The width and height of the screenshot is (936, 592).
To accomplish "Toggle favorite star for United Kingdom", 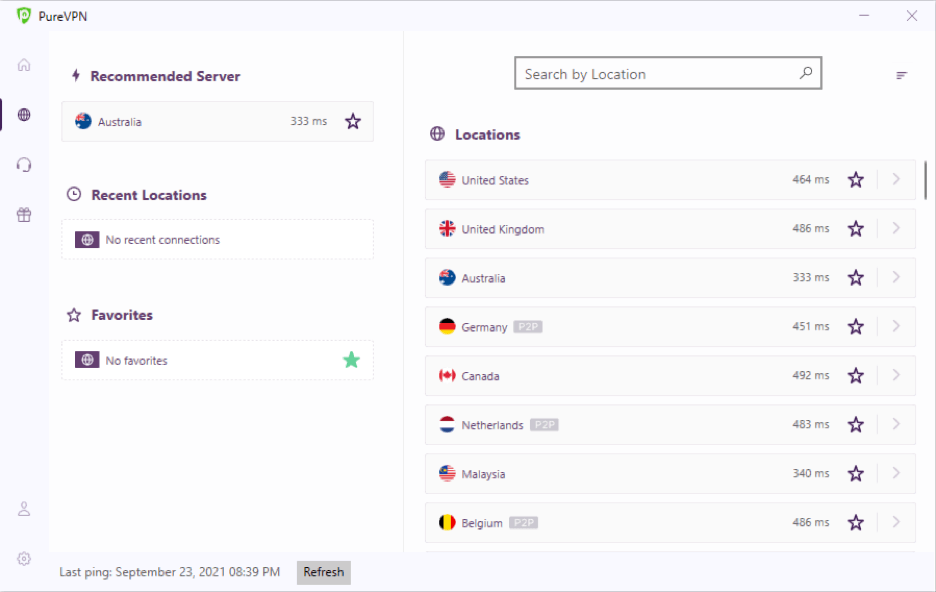I will click(x=856, y=229).
